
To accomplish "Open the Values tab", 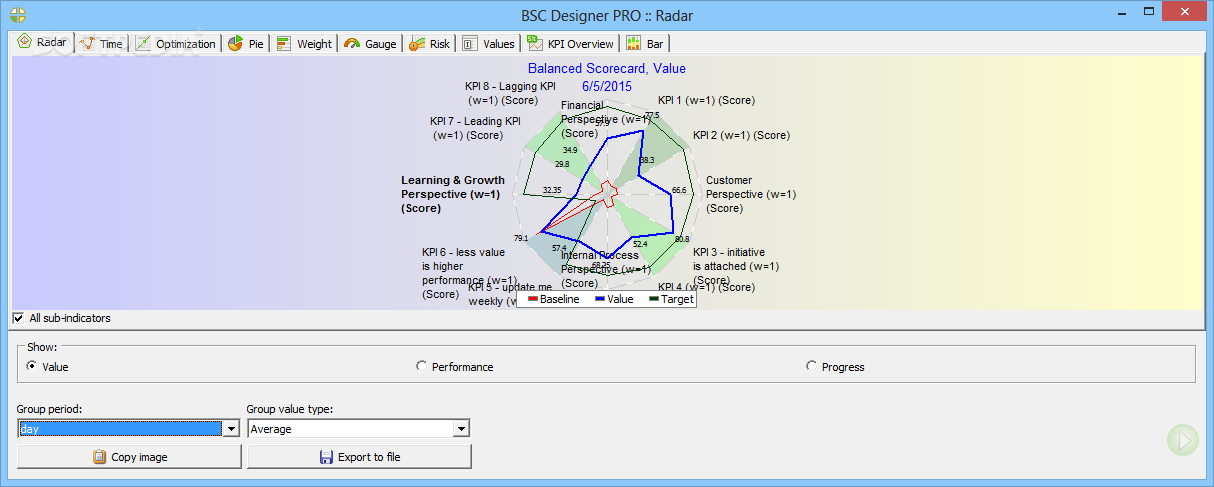I will pos(488,43).
